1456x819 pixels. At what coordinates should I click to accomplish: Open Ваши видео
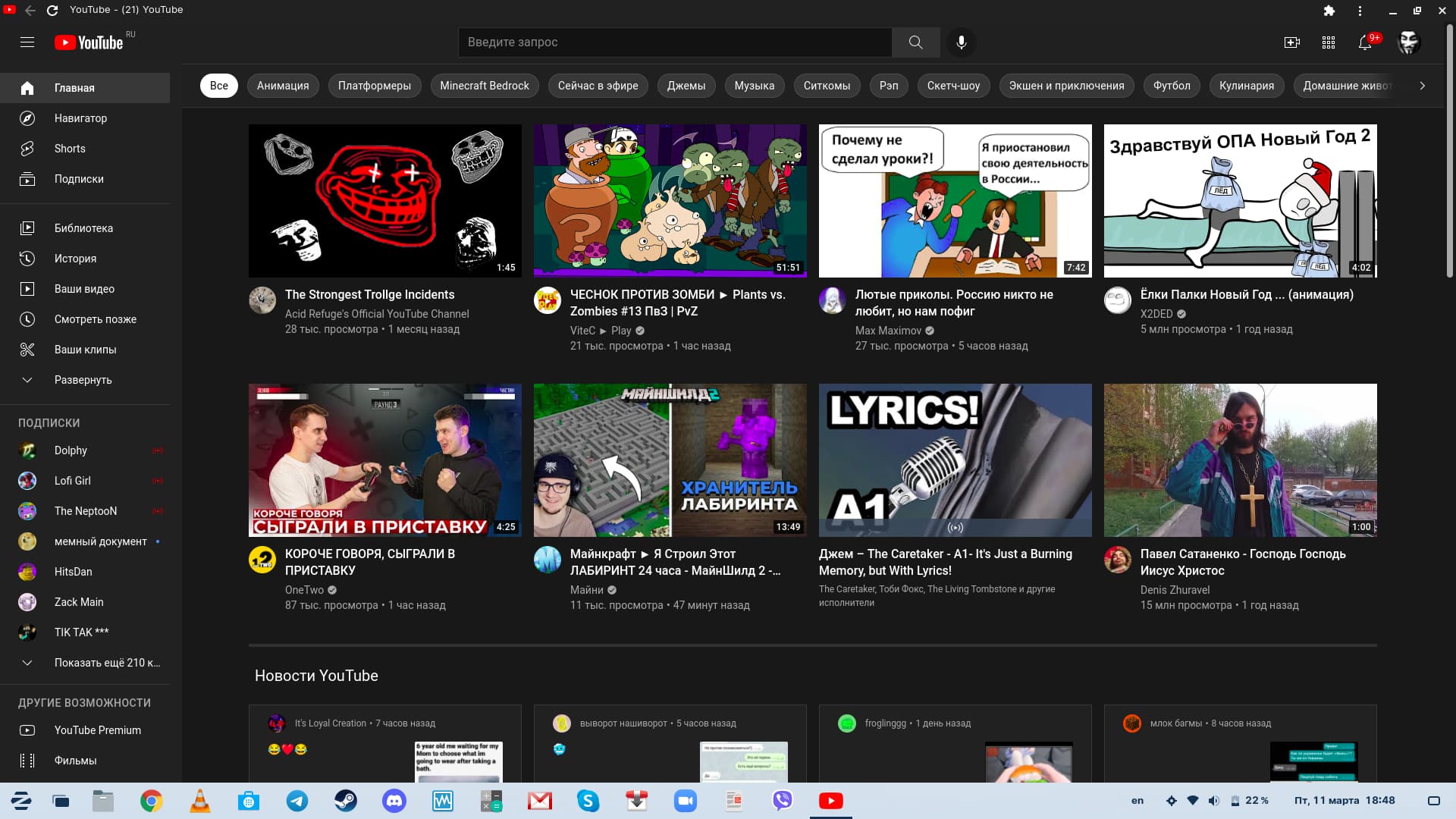tap(85, 289)
